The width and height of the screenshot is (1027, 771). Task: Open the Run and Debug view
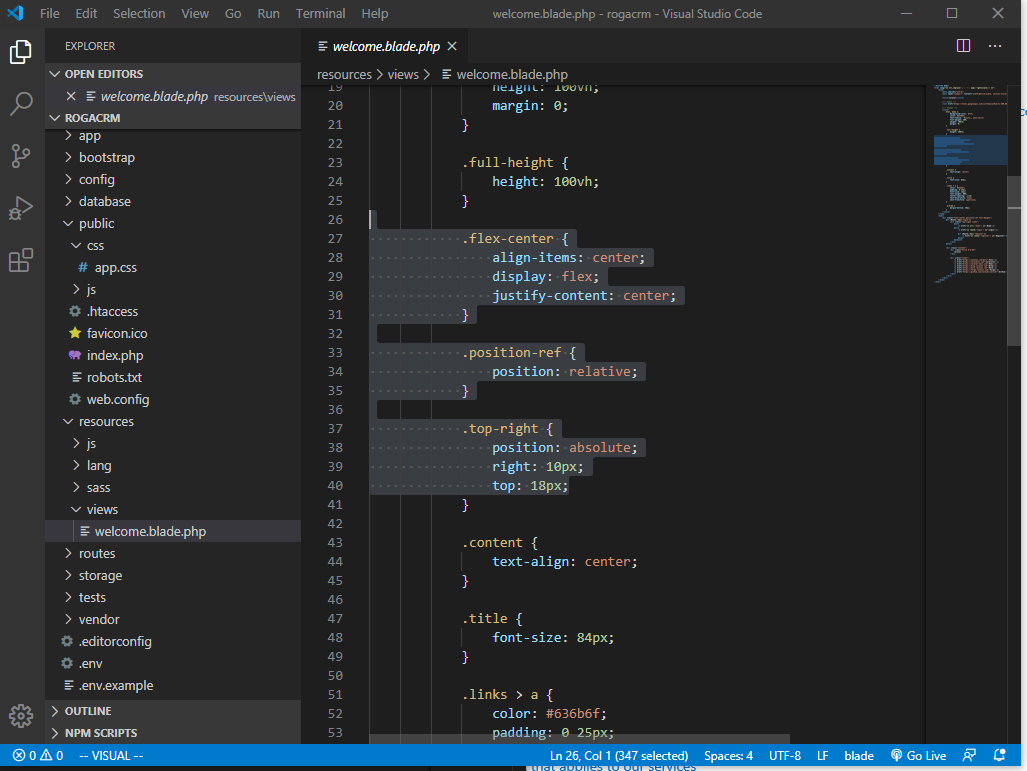point(22,208)
